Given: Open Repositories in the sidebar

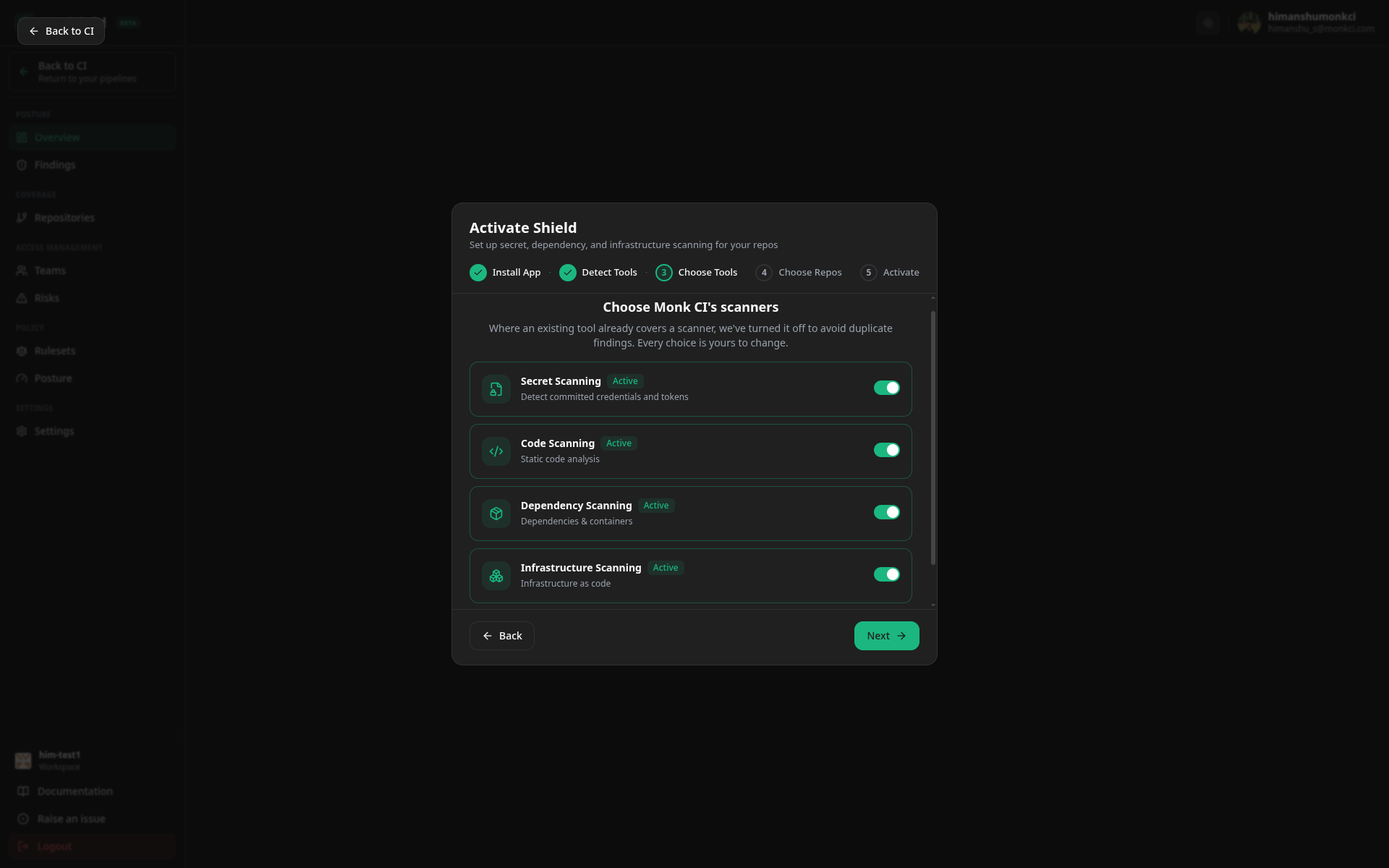Looking at the screenshot, I should (x=93, y=218).
